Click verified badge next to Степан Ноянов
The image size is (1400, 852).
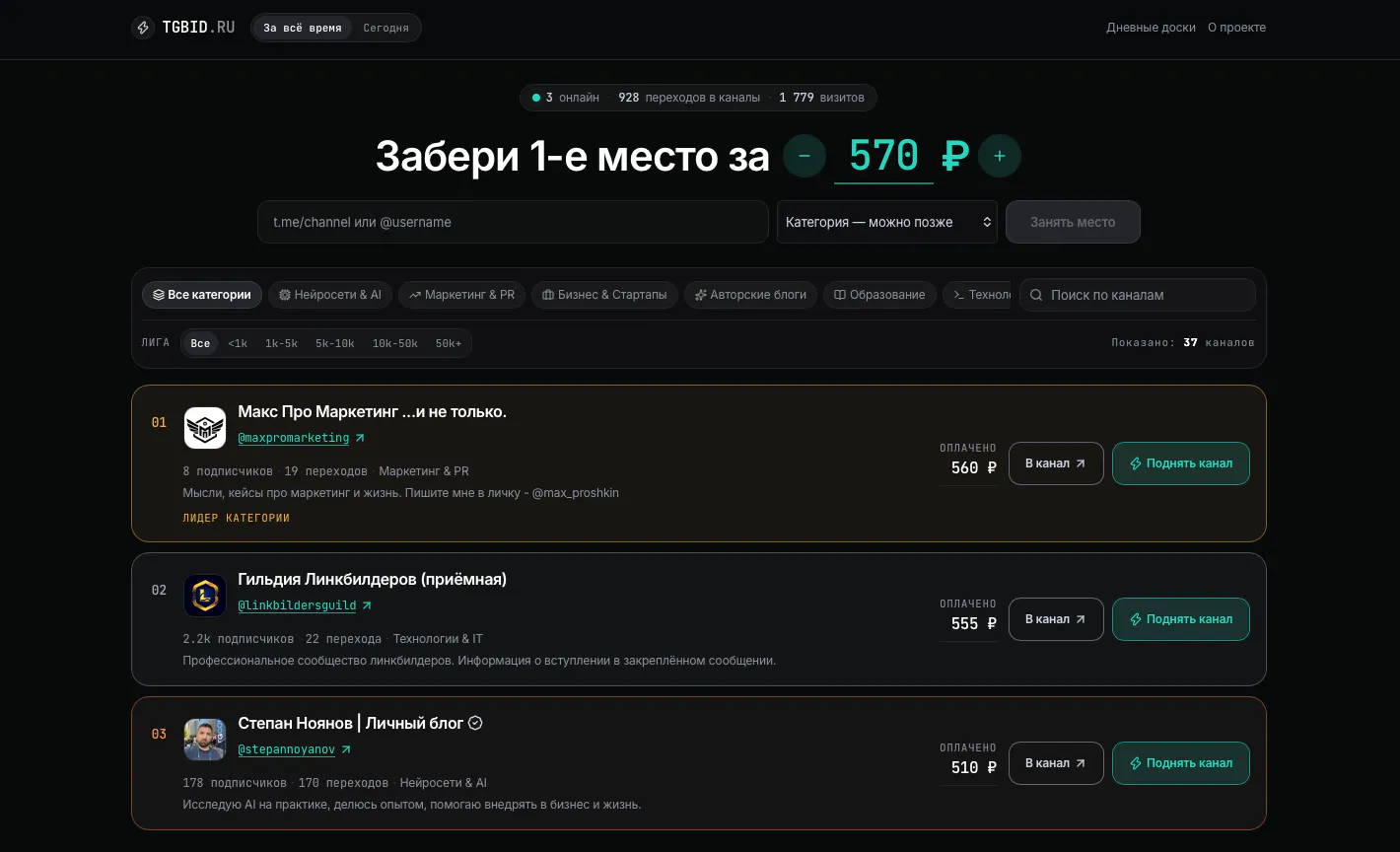click(x=475, y=723)
